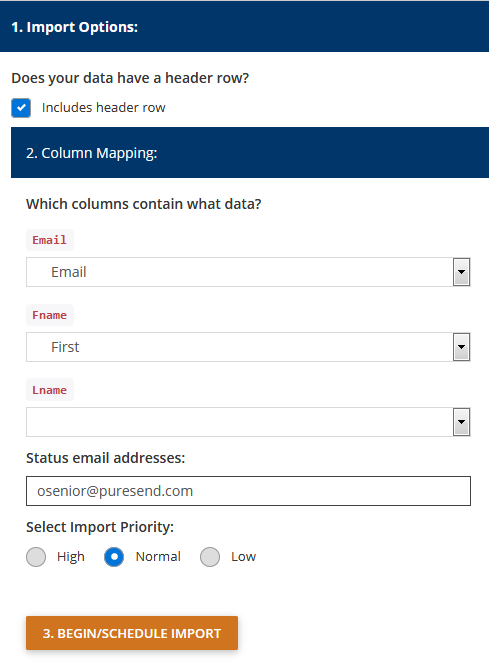This screenshot has height=662, width=489.
Task: Click the Status email addresses input field
Action: pyautogui.click(x=248, y=491)
